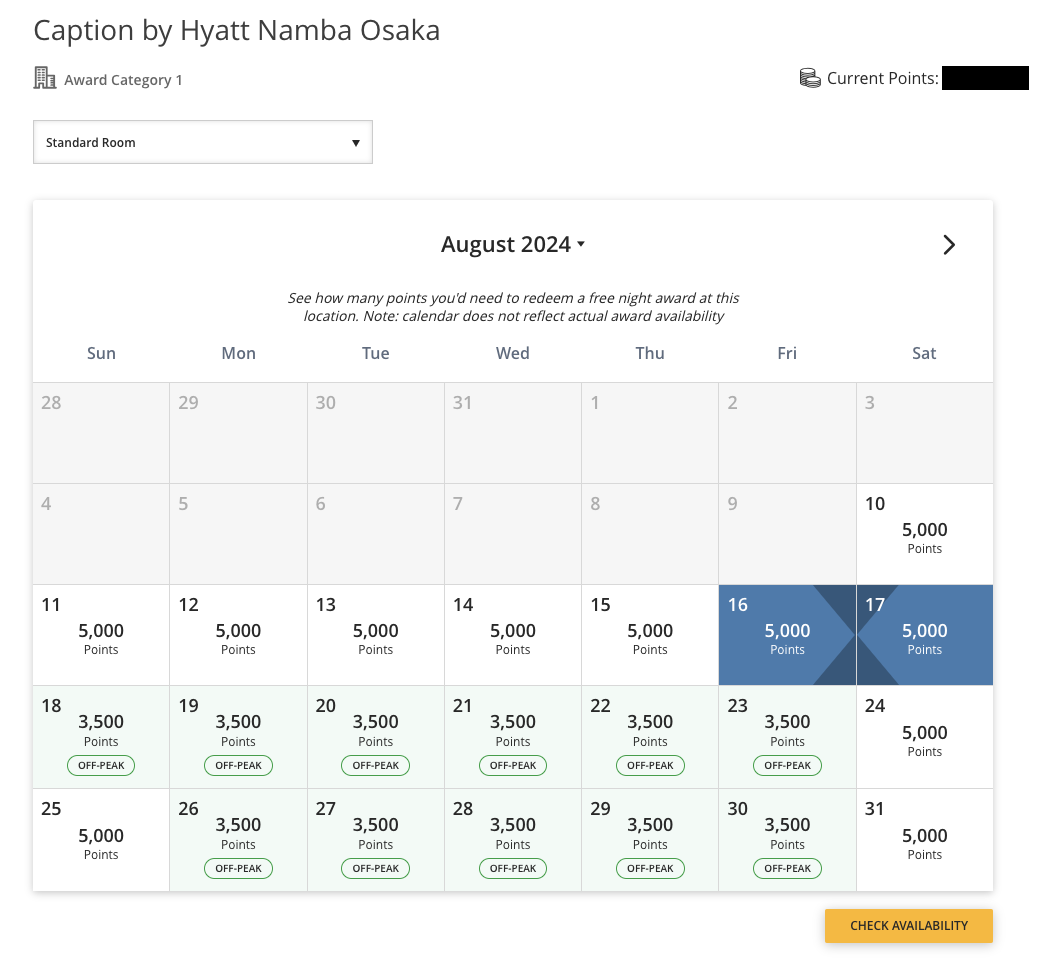This screenshot has height=966, width=1048.
Task: Pick August 25 for 5,000 points
Action: click(x=101, y=840)
